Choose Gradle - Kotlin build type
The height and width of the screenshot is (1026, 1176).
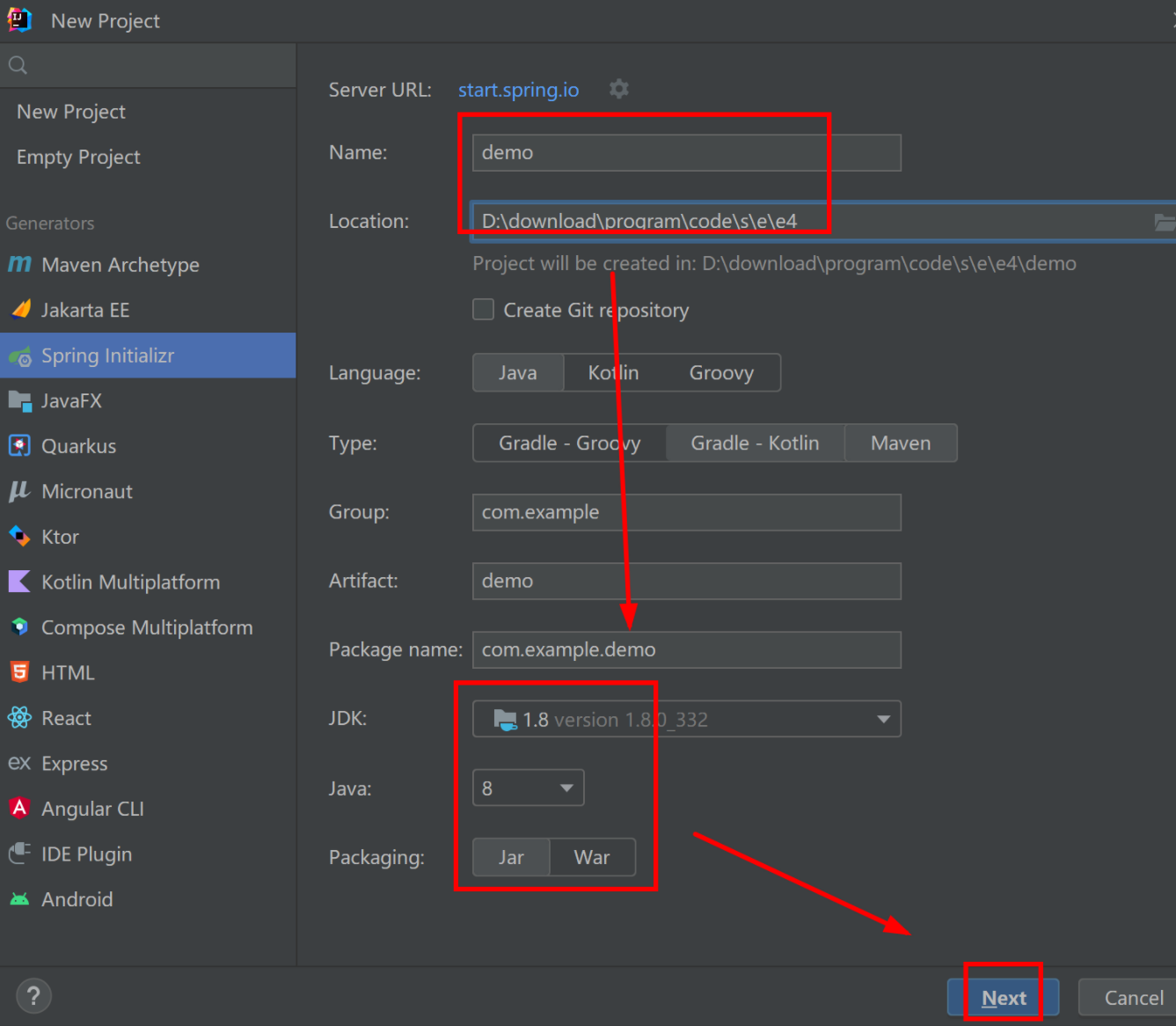[755, 443]
